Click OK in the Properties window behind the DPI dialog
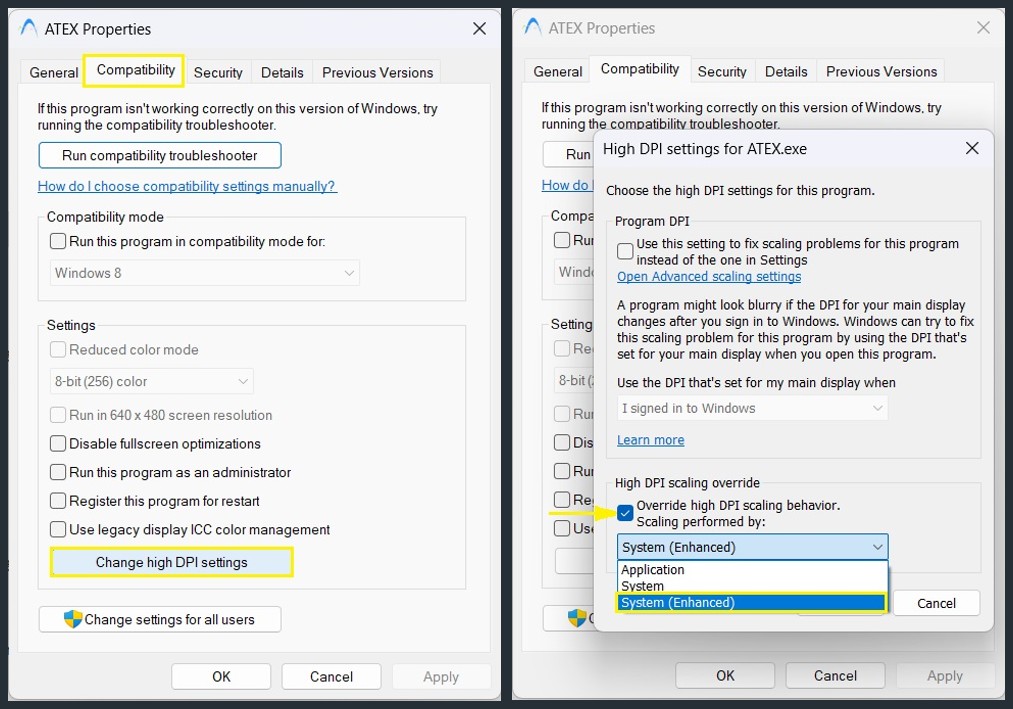Viewport: 1013px width, 709px height. pyautogui.click(x=725, y=675)
